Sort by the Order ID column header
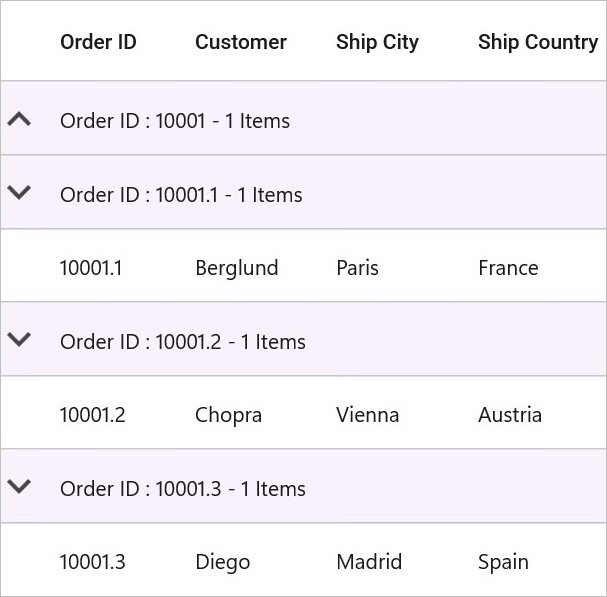 (98, 42)
